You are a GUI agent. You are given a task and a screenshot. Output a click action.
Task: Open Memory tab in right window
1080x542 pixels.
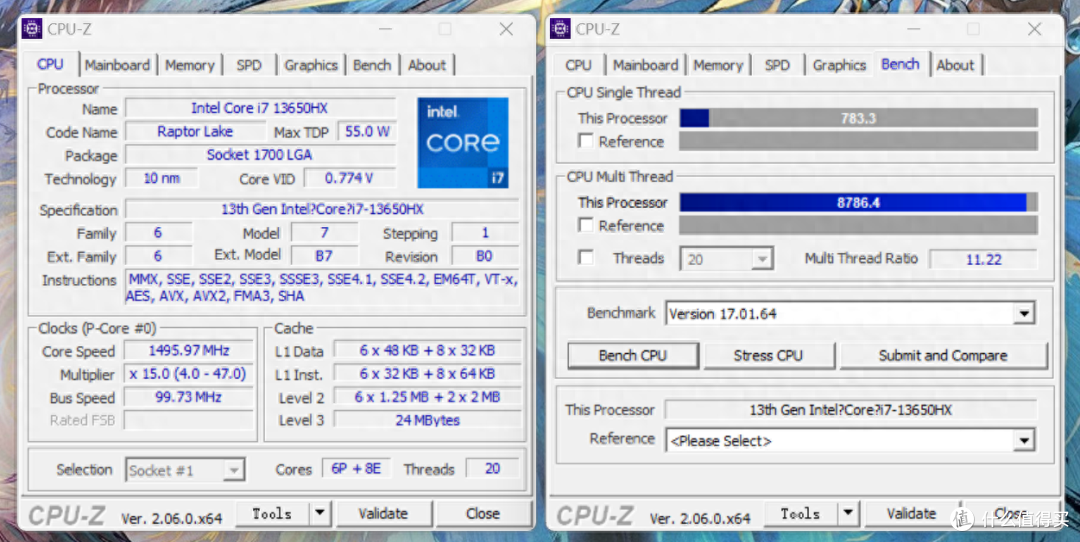click(718, 65)
